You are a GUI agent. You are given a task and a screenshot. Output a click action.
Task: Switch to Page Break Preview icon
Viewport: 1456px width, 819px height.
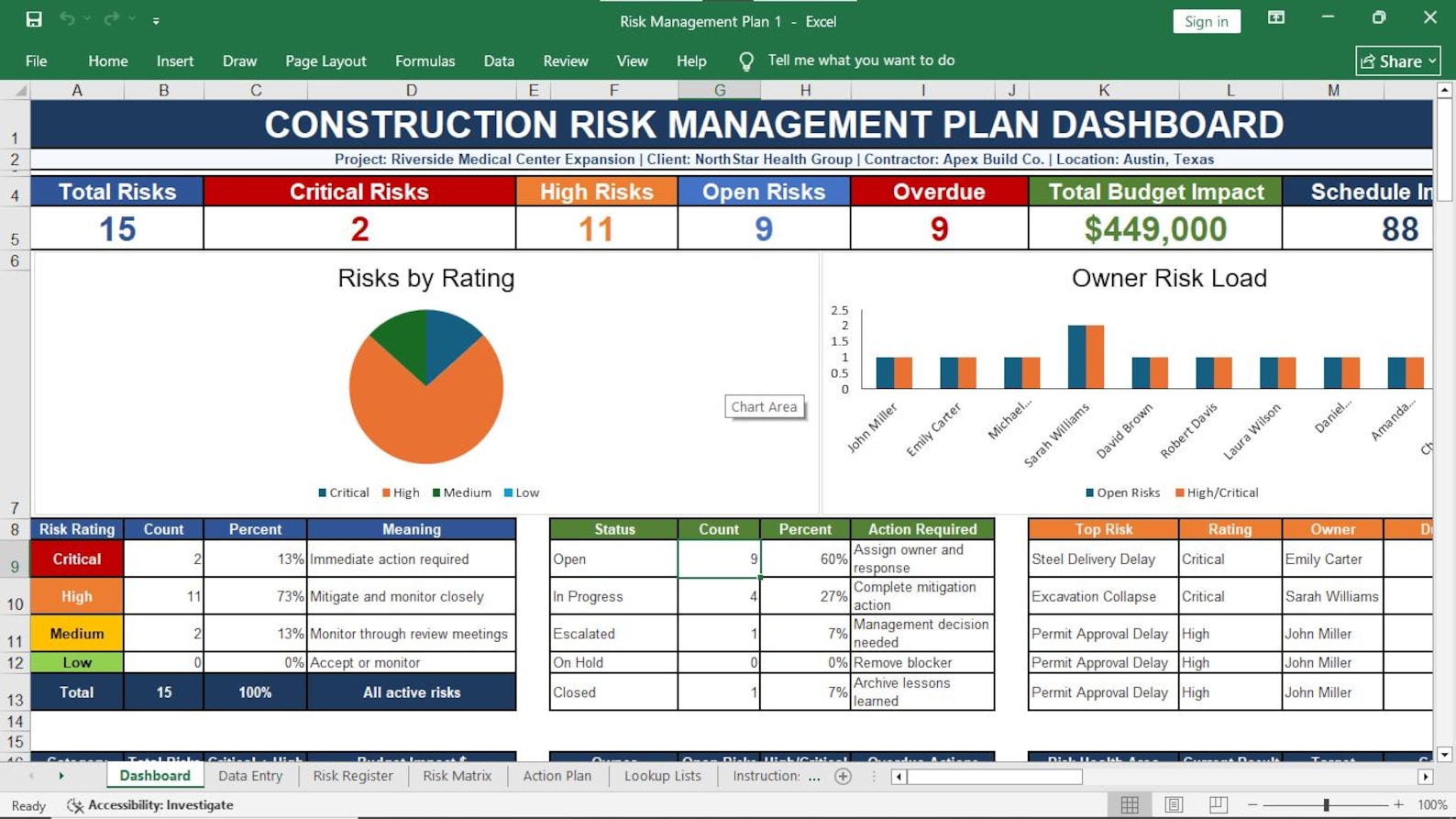(1218, 804)
